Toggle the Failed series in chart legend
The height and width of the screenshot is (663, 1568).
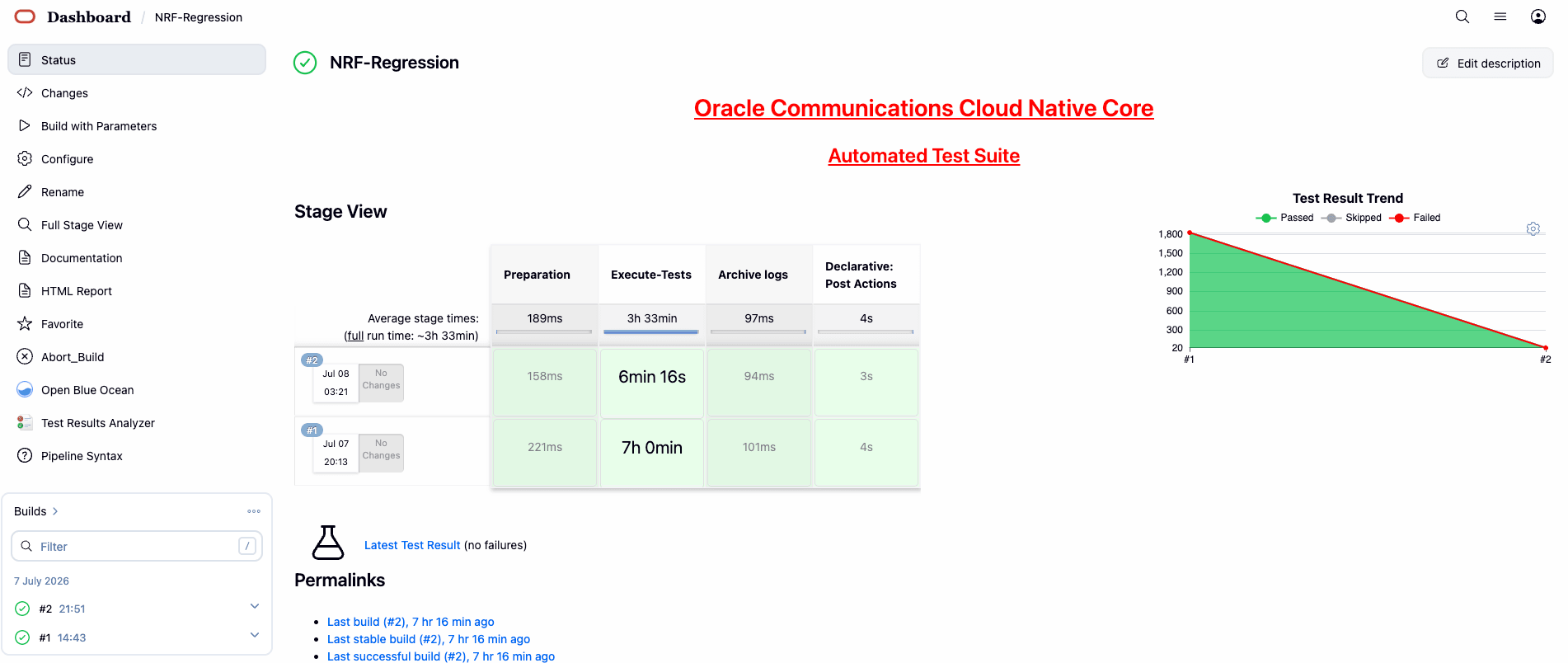click(x=1415, y=218)
